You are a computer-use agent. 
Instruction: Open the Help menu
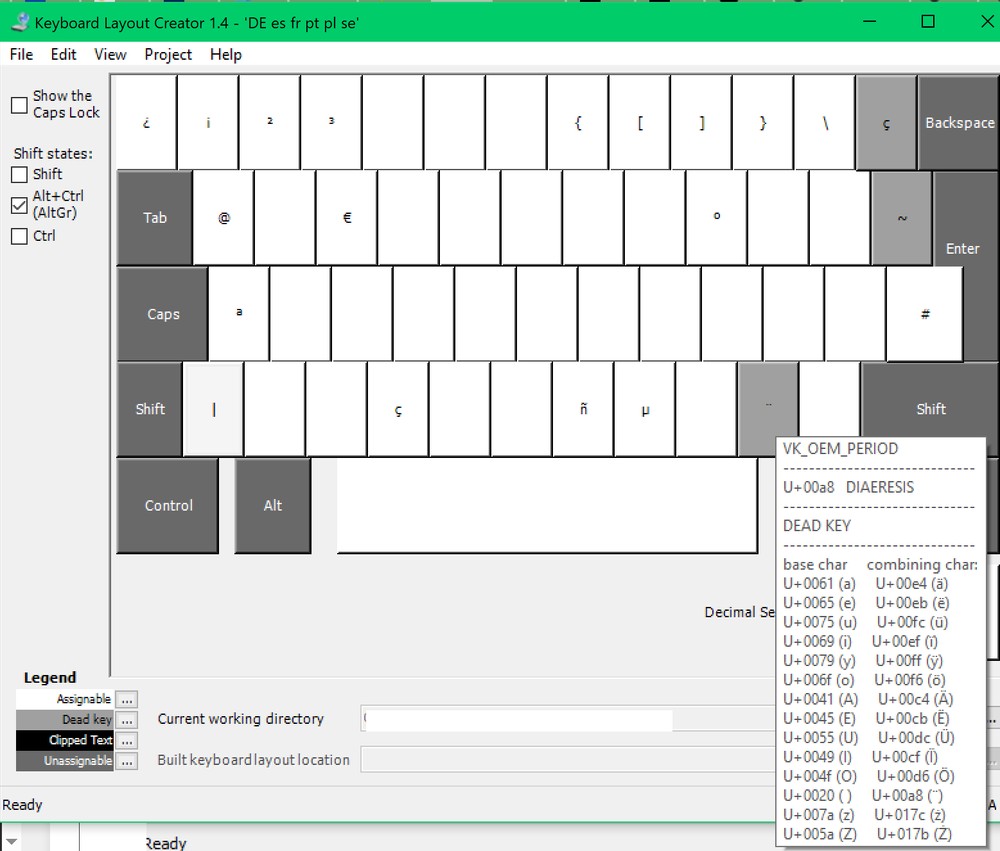(x=226, y=55)
